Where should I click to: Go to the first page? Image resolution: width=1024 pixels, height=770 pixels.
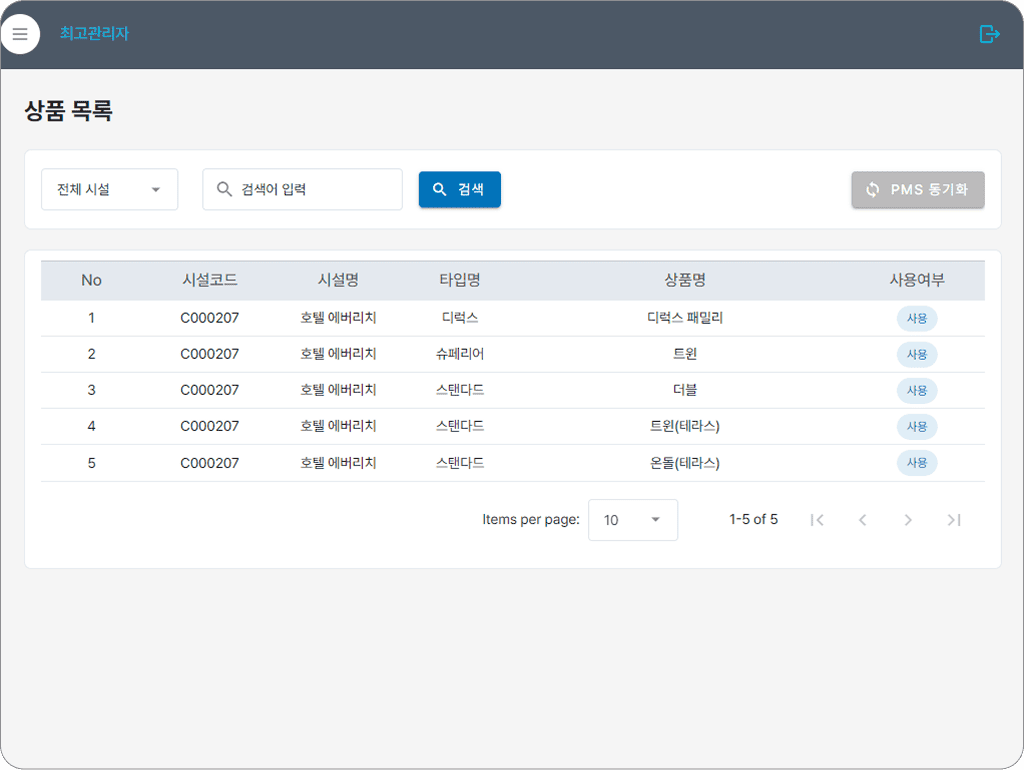coord(817,520)
